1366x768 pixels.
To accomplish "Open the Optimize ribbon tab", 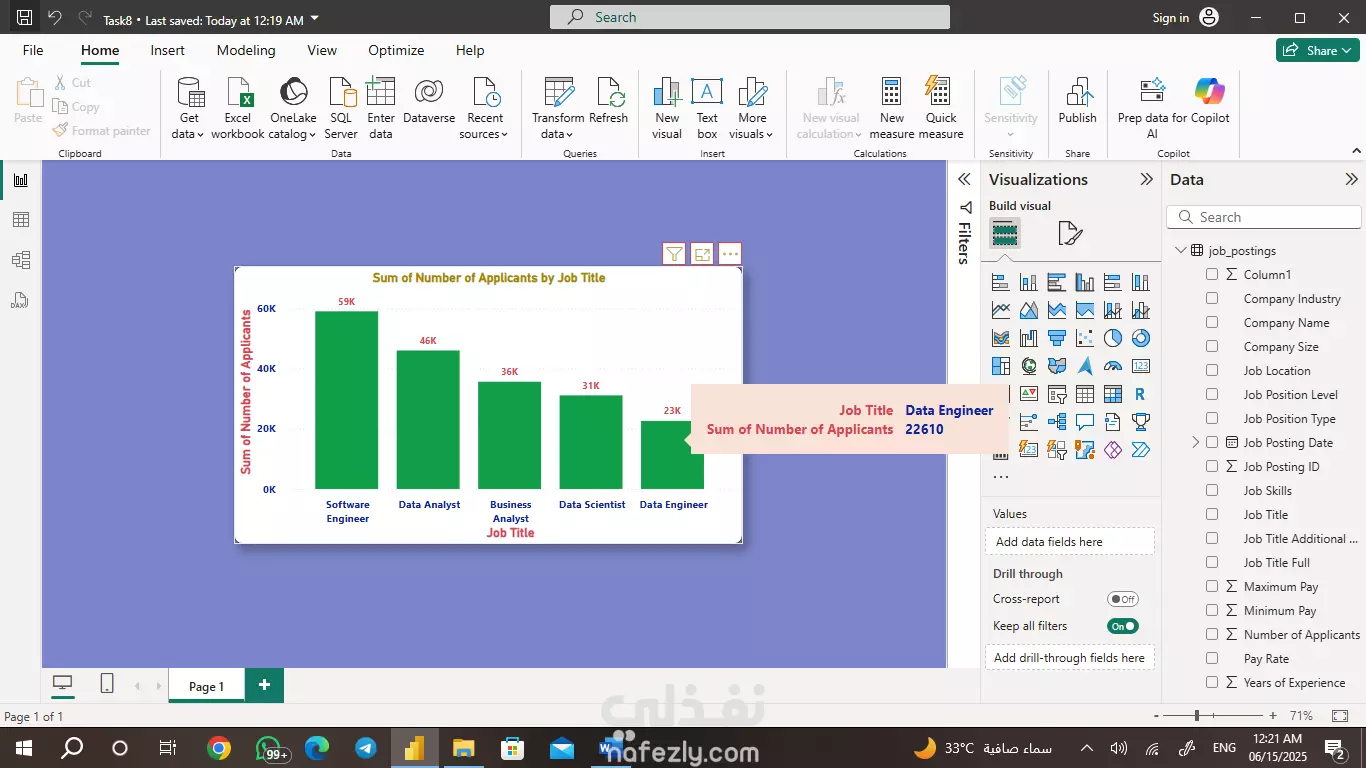I will (x=396, y=50).
